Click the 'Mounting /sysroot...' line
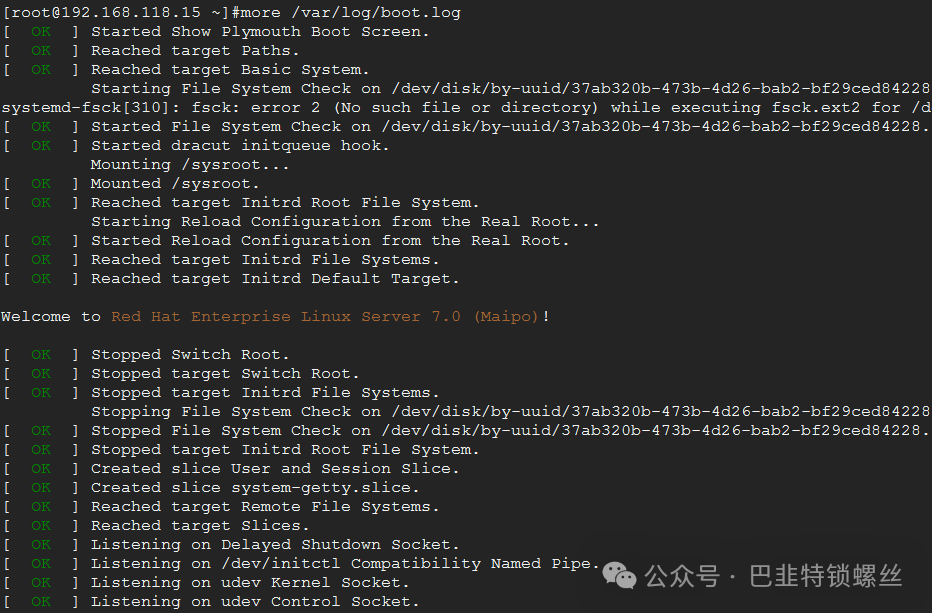Screen dimensions: 932x613 point(190,165)
